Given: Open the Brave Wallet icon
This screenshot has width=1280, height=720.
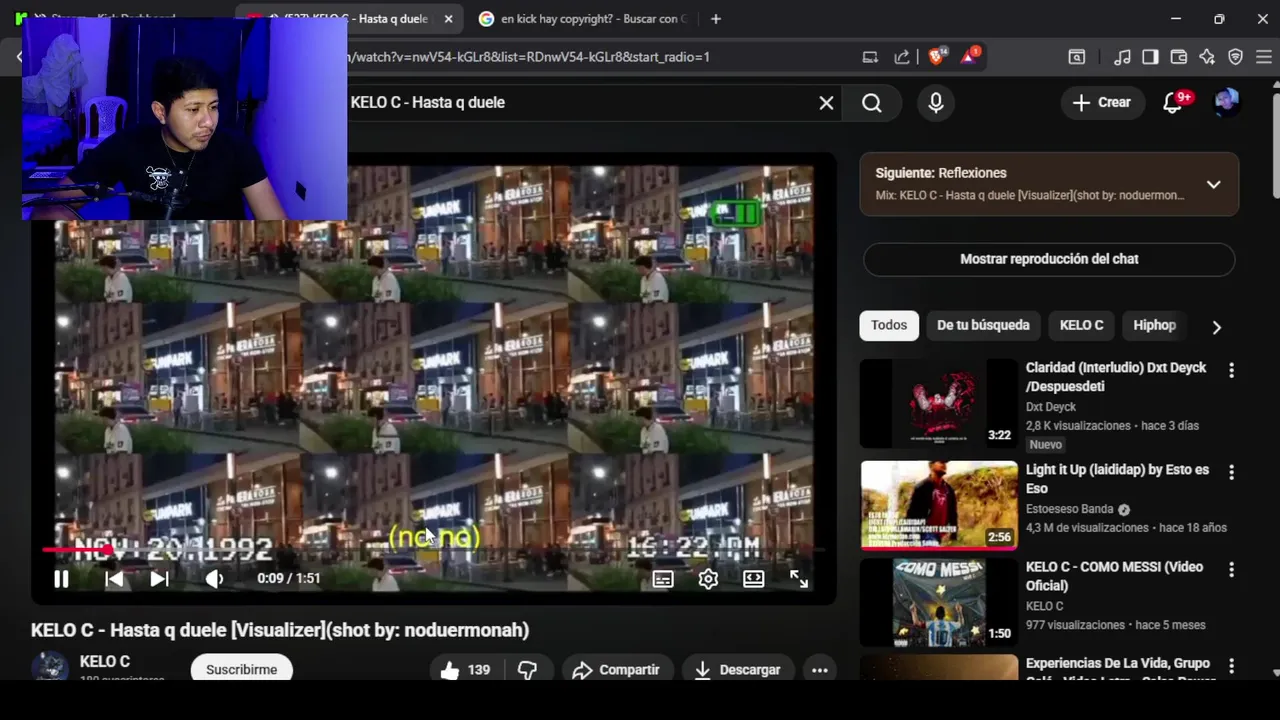Looking at the screenshot, I should [x=1179, y=57].
